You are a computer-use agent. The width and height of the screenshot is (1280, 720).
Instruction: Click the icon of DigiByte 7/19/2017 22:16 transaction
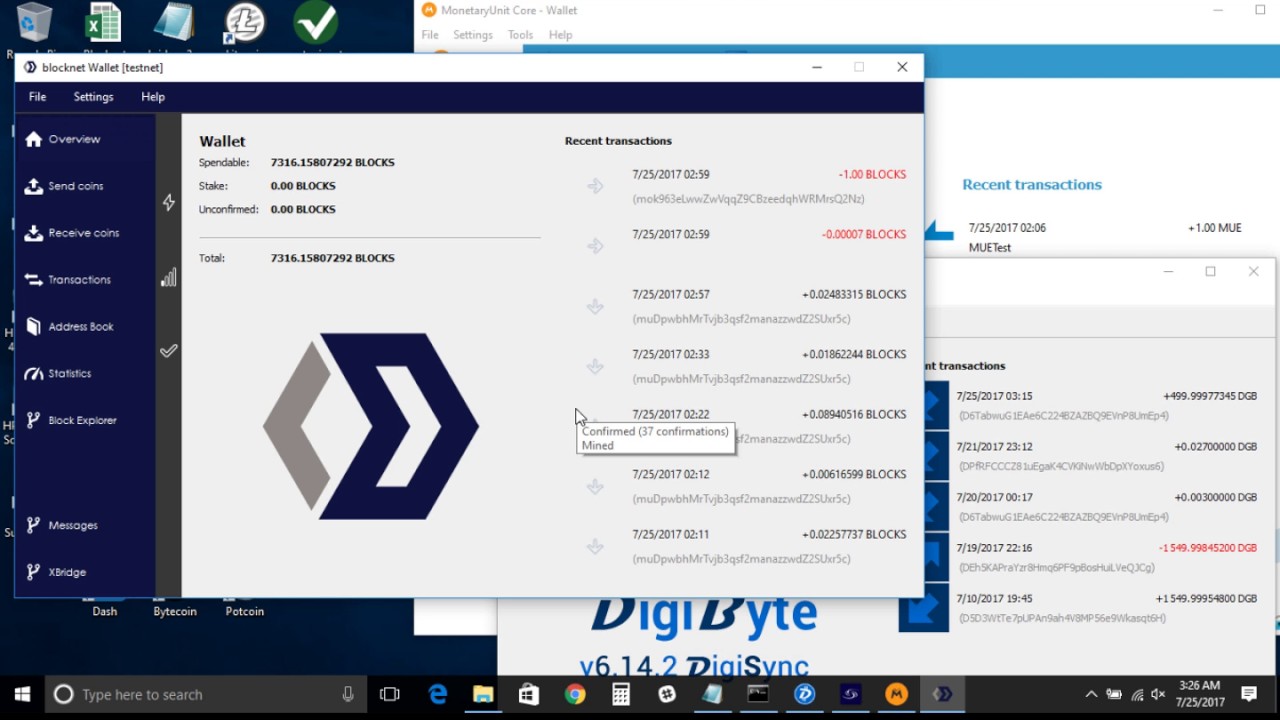(x=936, y=557)
